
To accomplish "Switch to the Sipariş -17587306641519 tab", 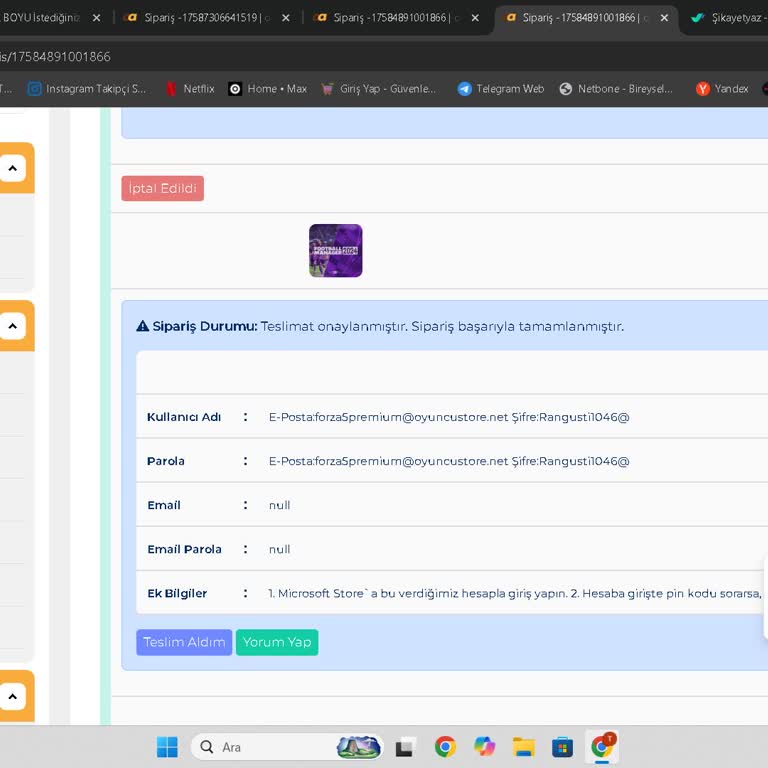I will 205,18.
